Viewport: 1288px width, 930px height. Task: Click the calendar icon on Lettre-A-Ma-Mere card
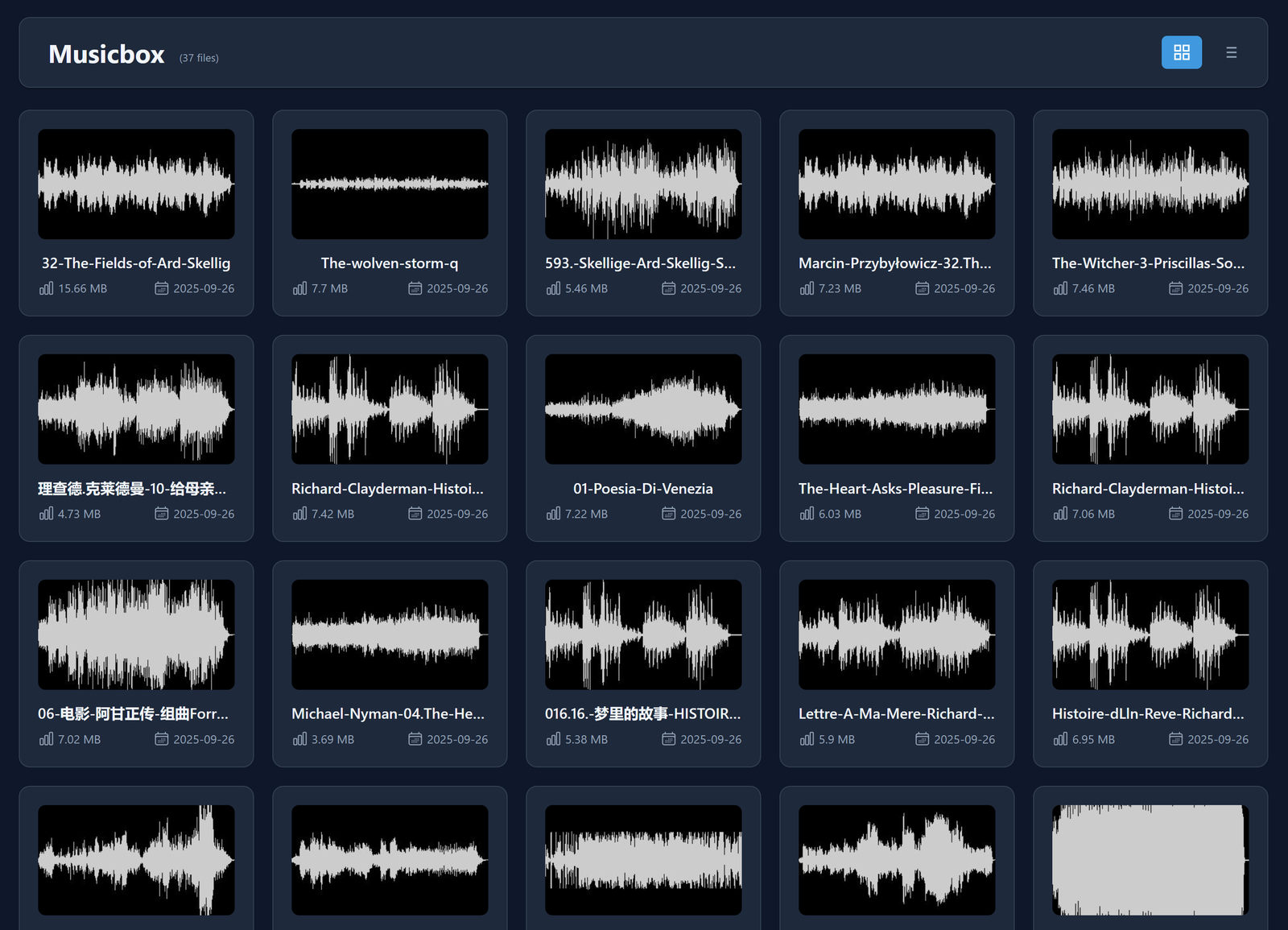coord(923,738)
